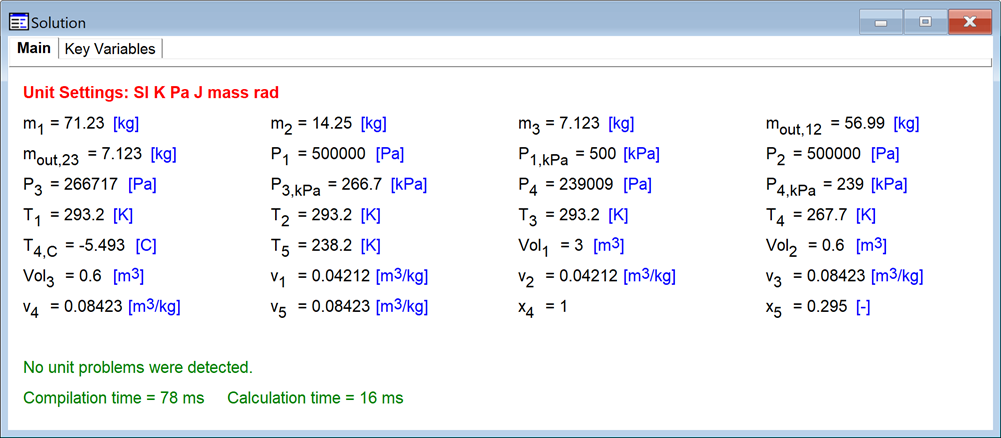Click the [kg] unit next to m2

[373, 124]
